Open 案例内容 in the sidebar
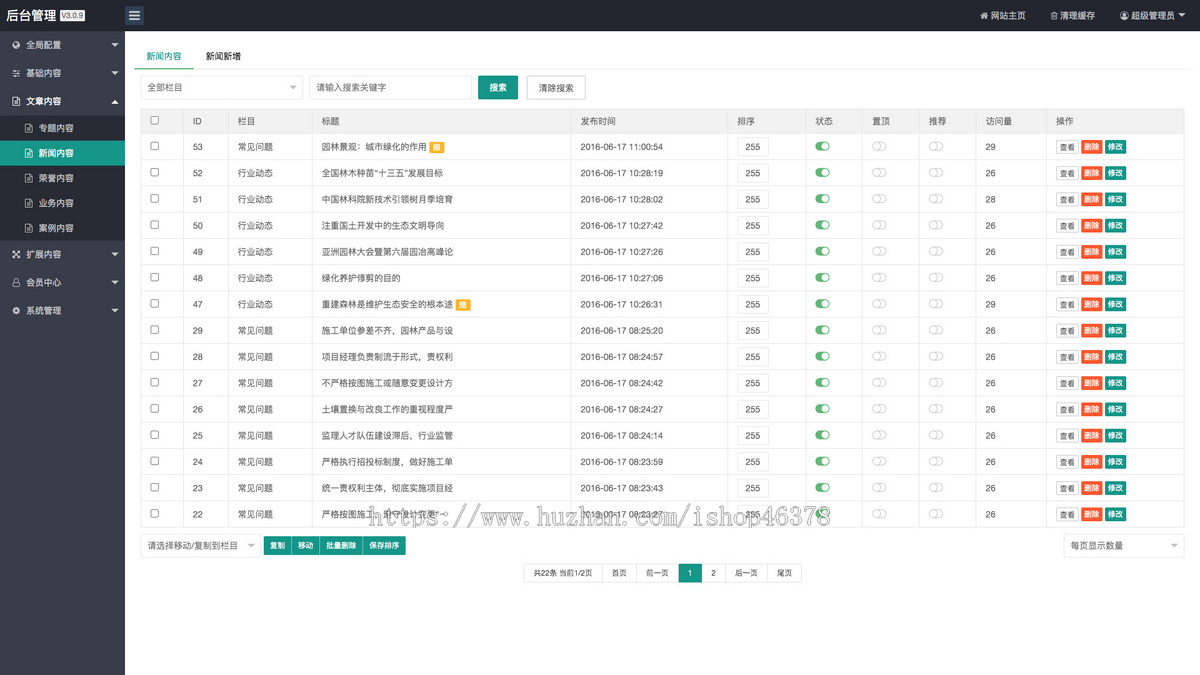 pos(62,228)
